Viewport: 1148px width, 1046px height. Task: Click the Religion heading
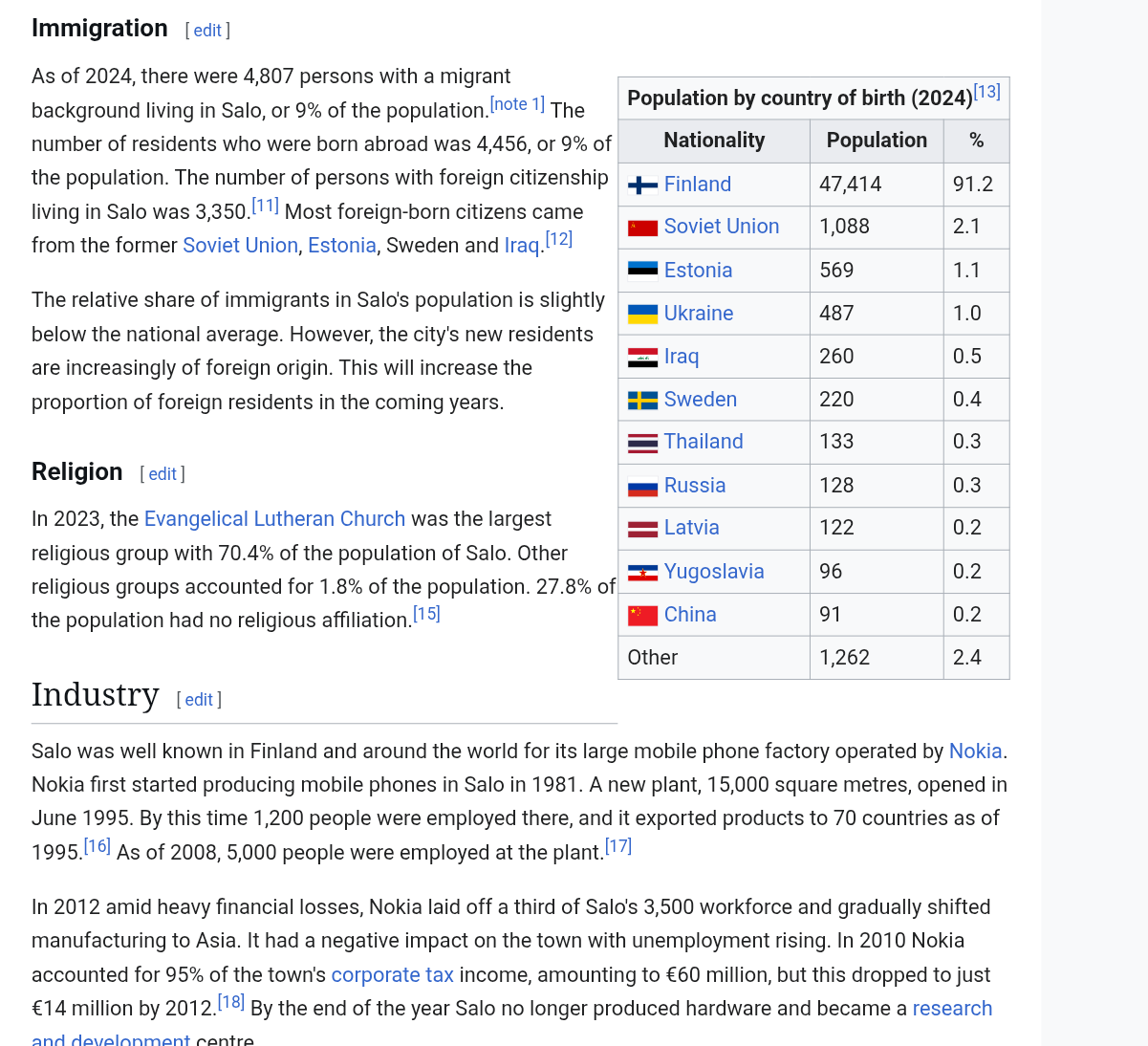pos(77,472)
